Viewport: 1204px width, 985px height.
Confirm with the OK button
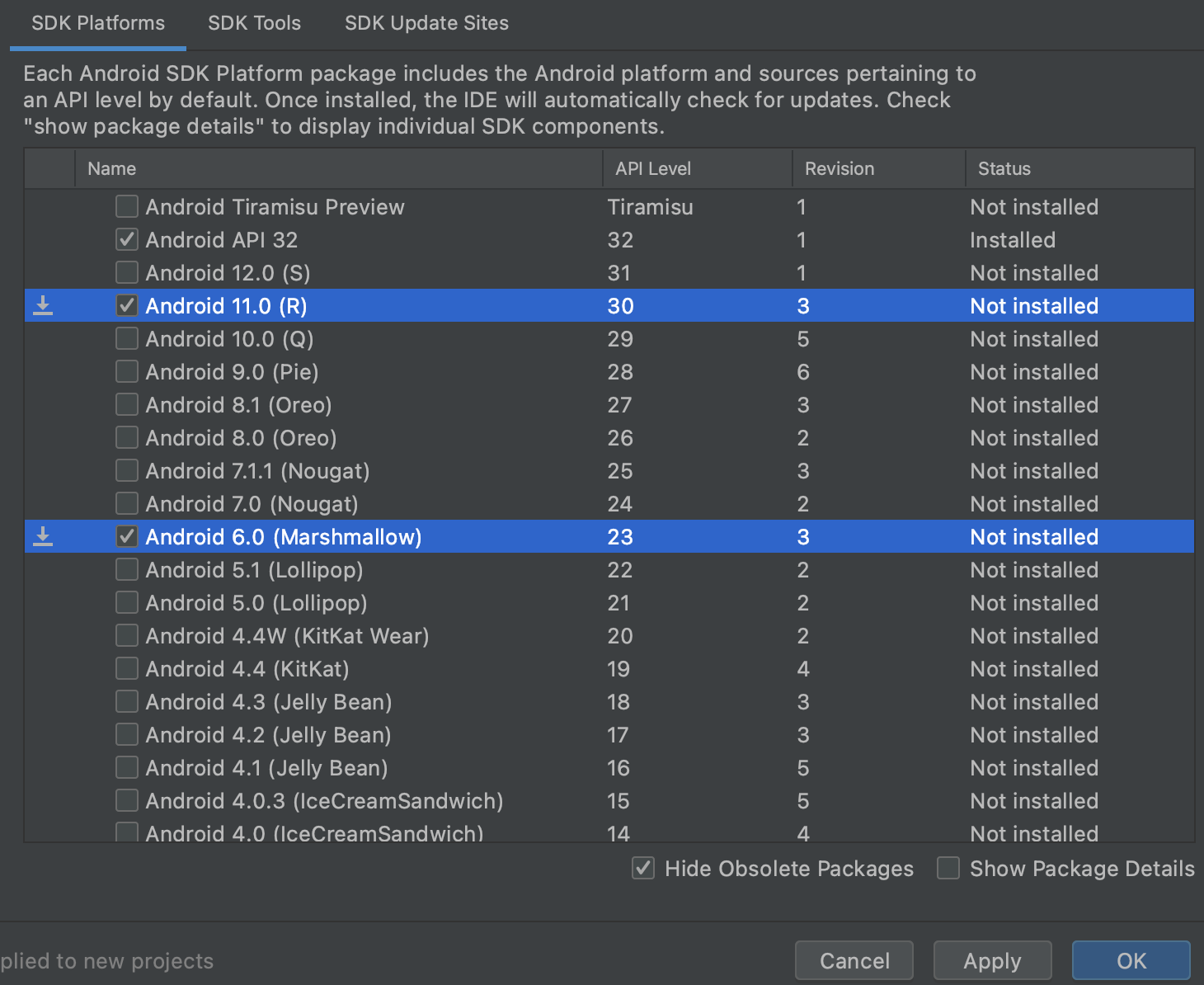(1131, 960)
